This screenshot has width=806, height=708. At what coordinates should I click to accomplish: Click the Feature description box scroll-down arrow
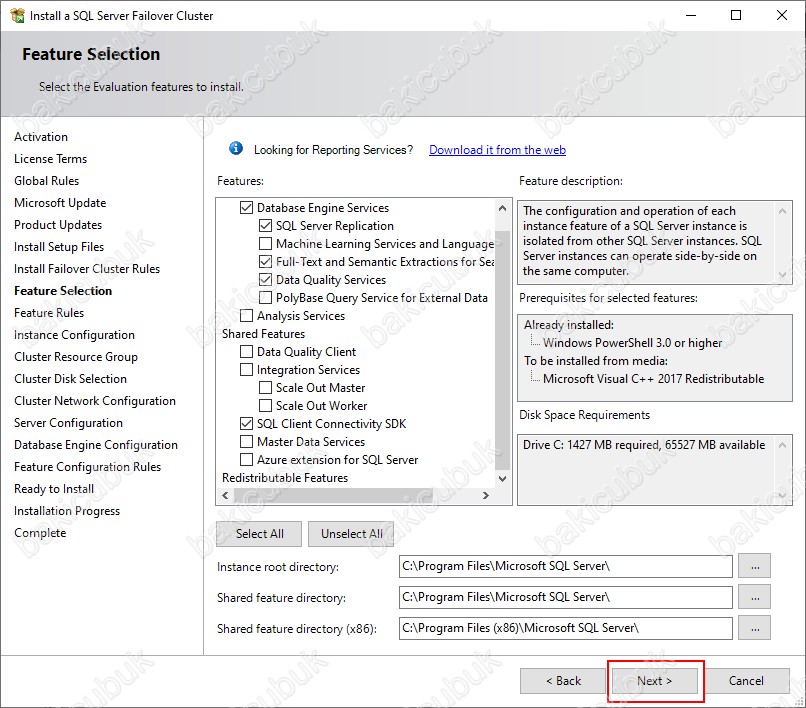coord(782,275)
